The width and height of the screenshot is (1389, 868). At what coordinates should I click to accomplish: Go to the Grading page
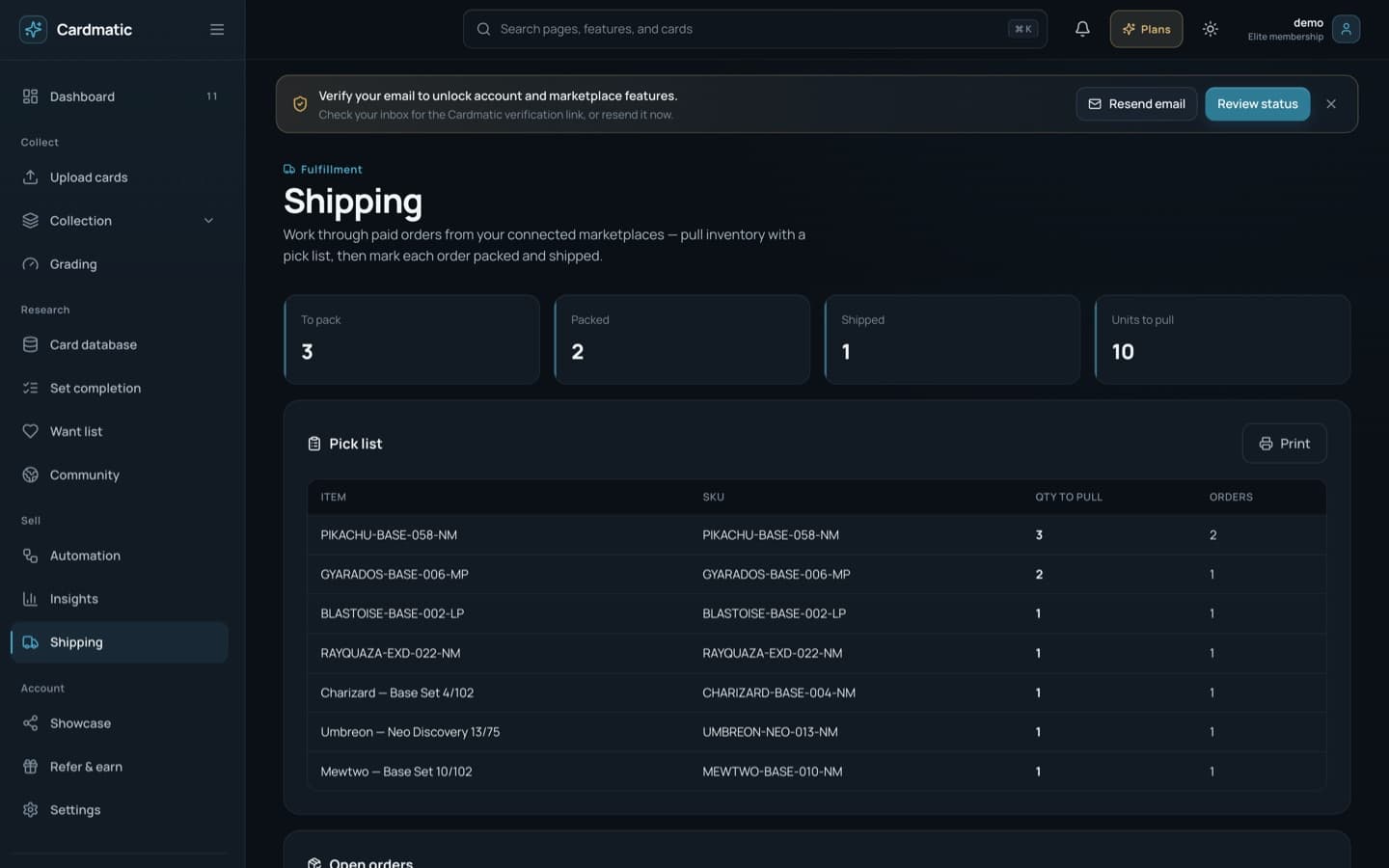pyautogui.click(x=120, y=264)
